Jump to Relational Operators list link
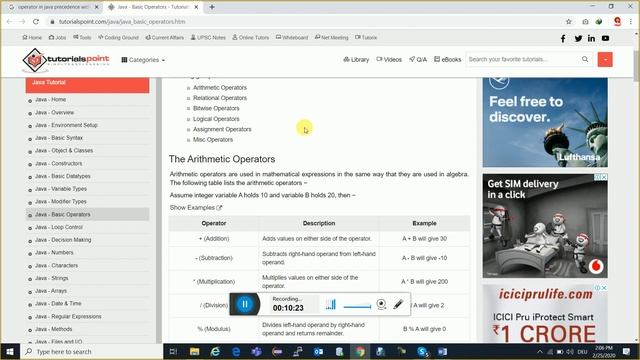This screenshot has height=360, width=640. click(220, 98)
